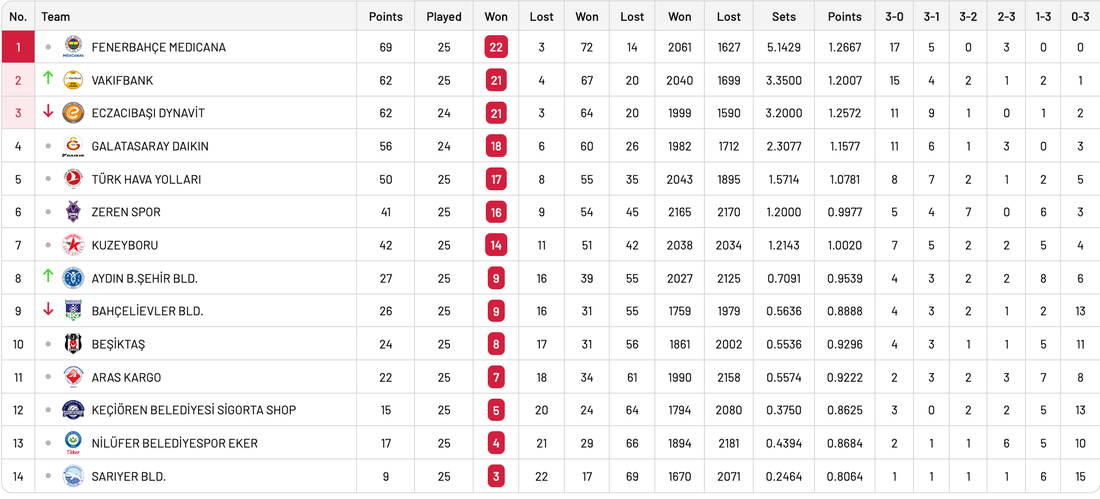Viewport: 1100px width, 499px height.
Task: Click the Aras Kargo team logo
Action: pos(73,377)
